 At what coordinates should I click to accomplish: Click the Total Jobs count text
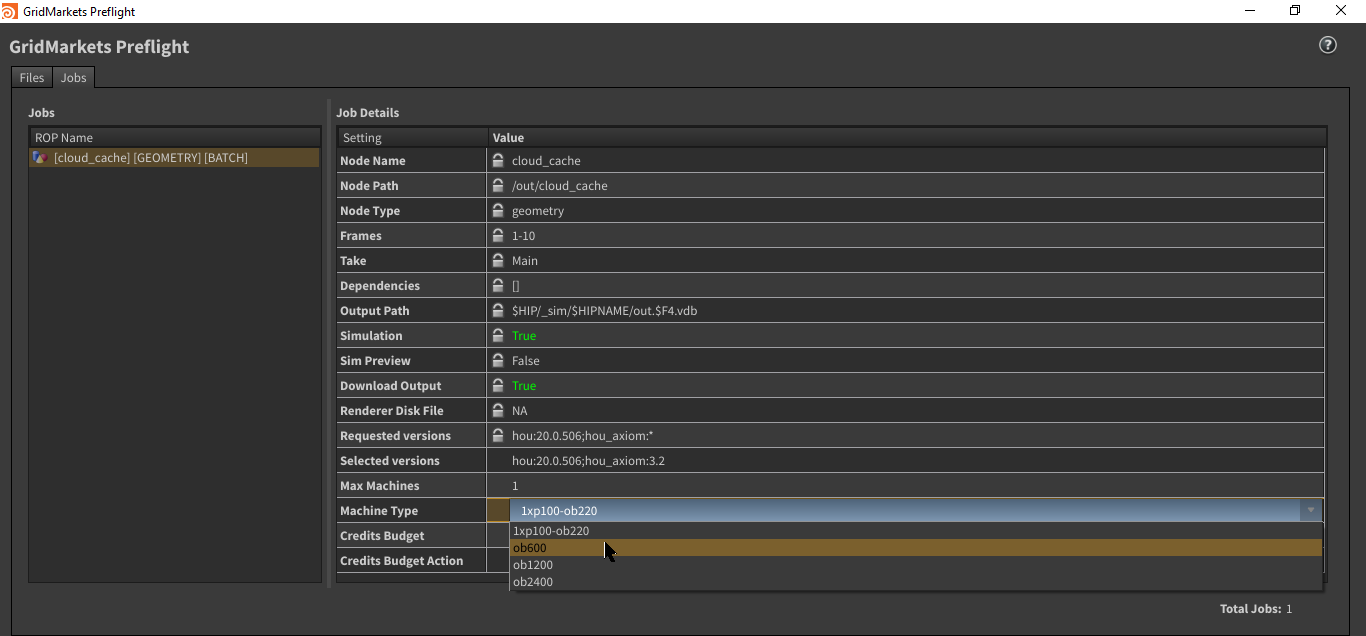point(1256,608)
